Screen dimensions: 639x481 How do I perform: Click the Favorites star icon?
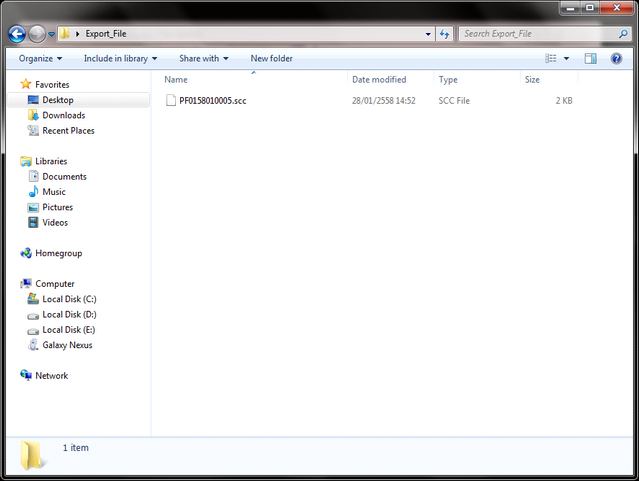tap(26, 84)
